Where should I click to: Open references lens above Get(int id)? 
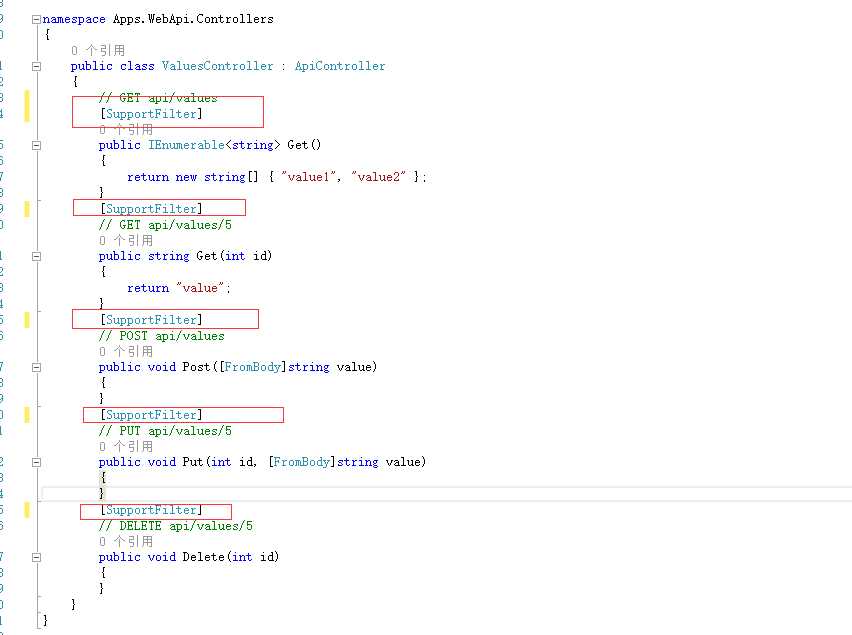(x=126, y=241)
